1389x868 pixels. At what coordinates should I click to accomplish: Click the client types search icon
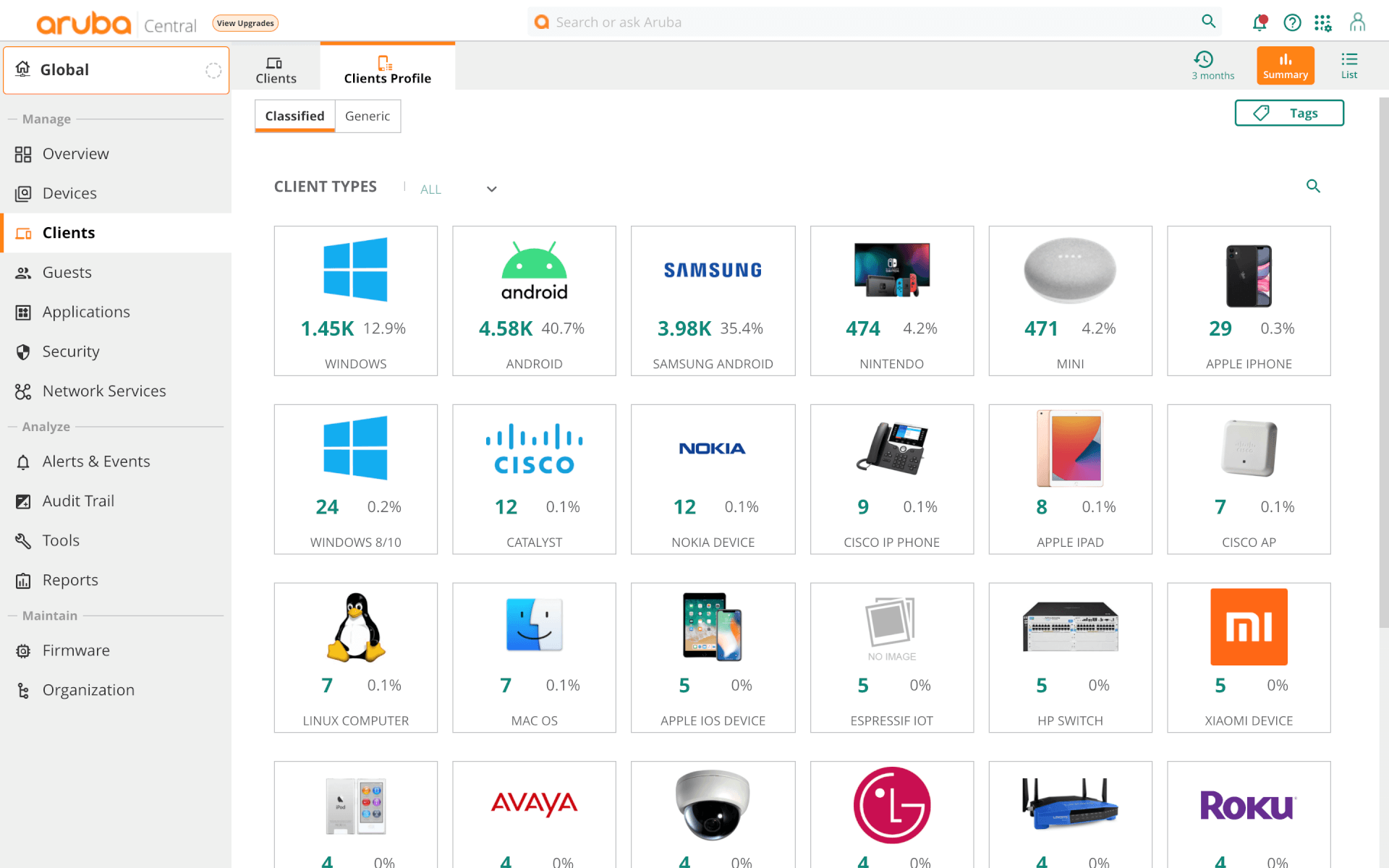pyautogui.click(x=1313, y=187)
